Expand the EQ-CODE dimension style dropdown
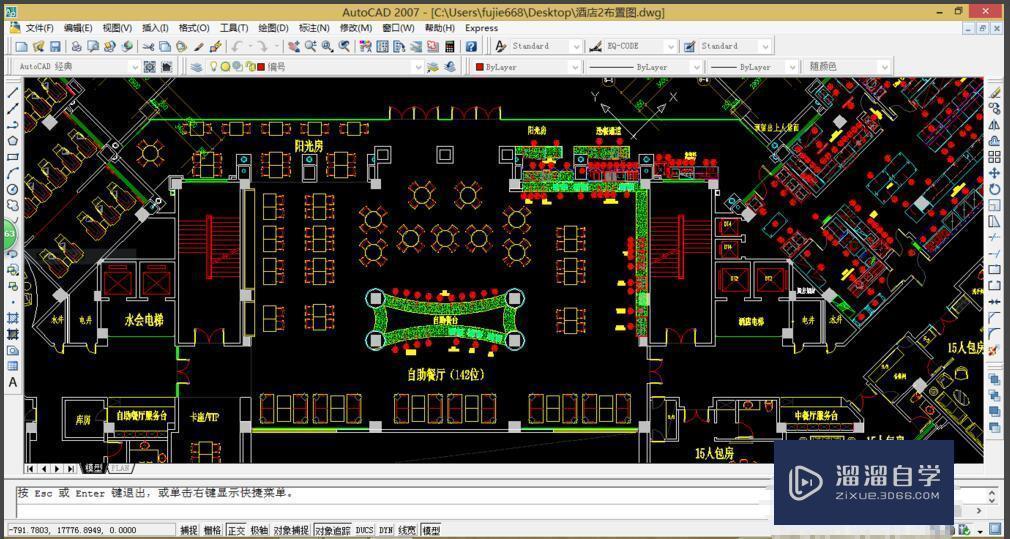The image size is (1010, 539). [671, 46]
